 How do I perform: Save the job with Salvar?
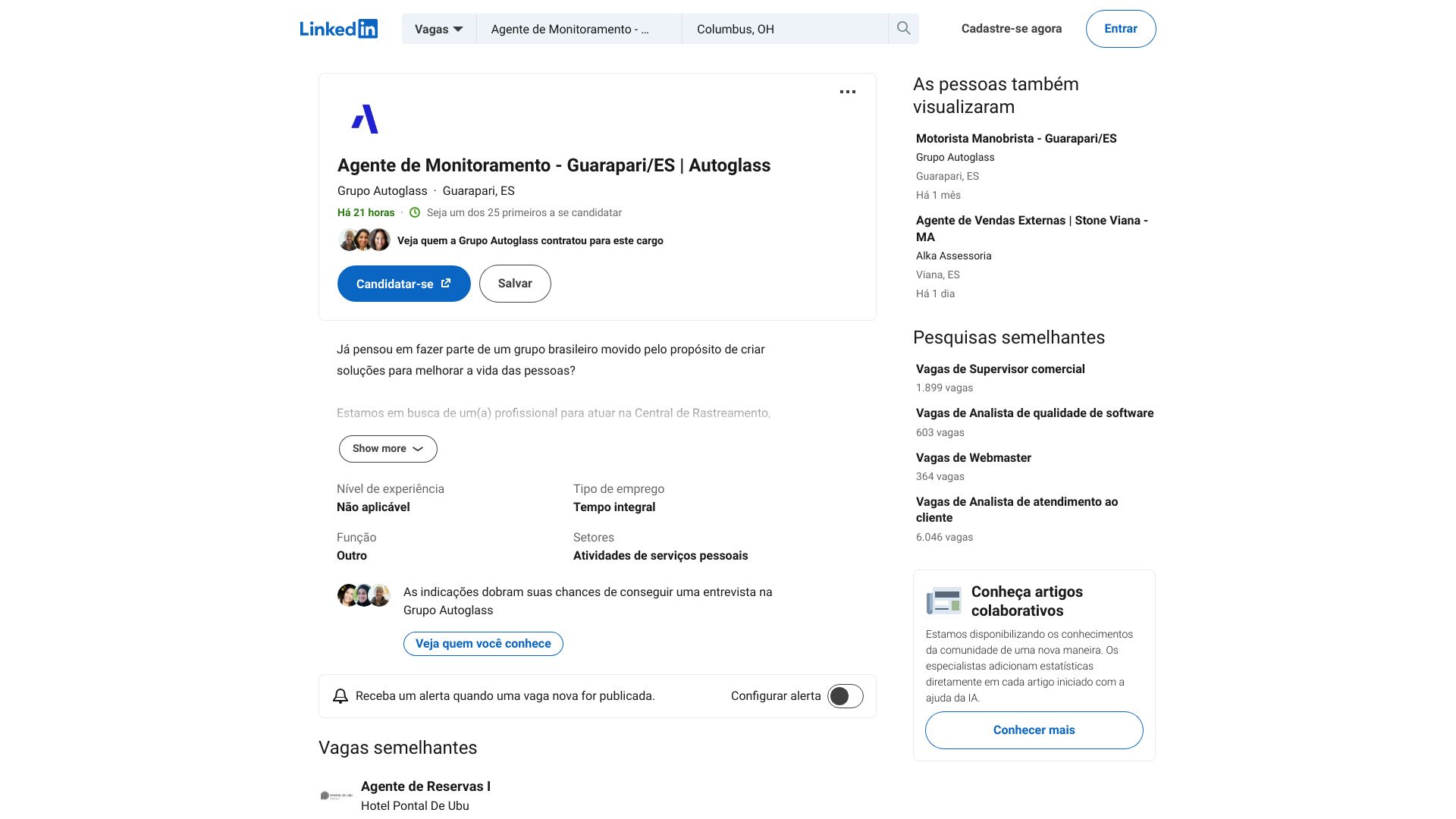[515, 284]
